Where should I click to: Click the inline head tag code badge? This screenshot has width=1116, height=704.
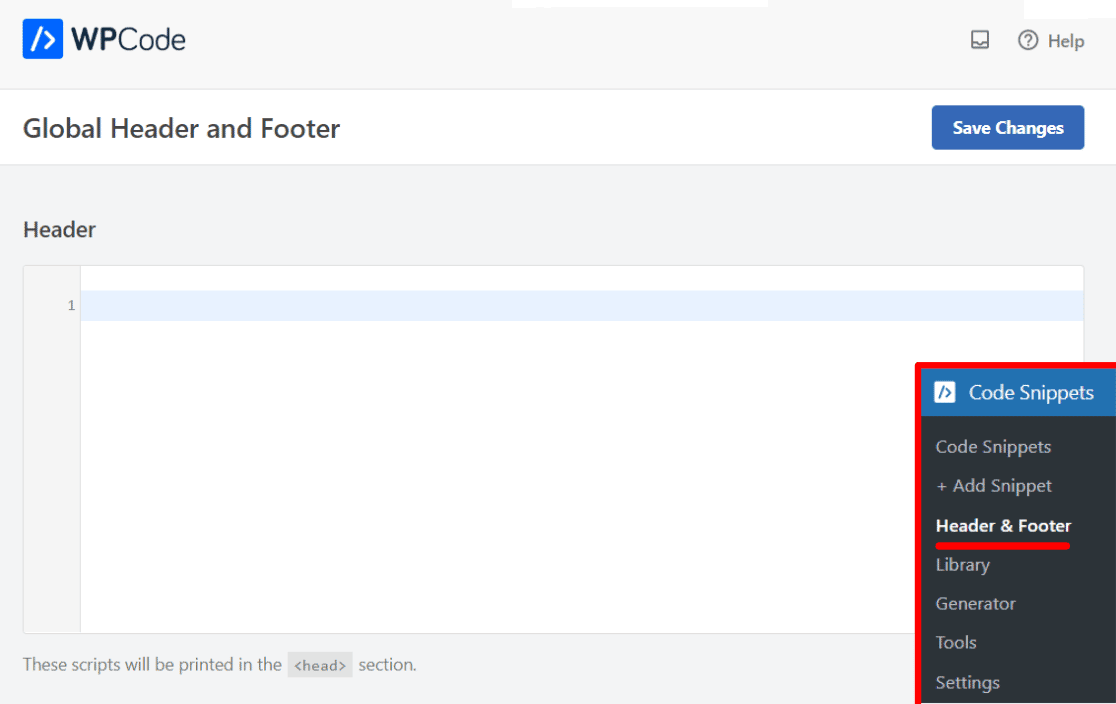point(320,664)
